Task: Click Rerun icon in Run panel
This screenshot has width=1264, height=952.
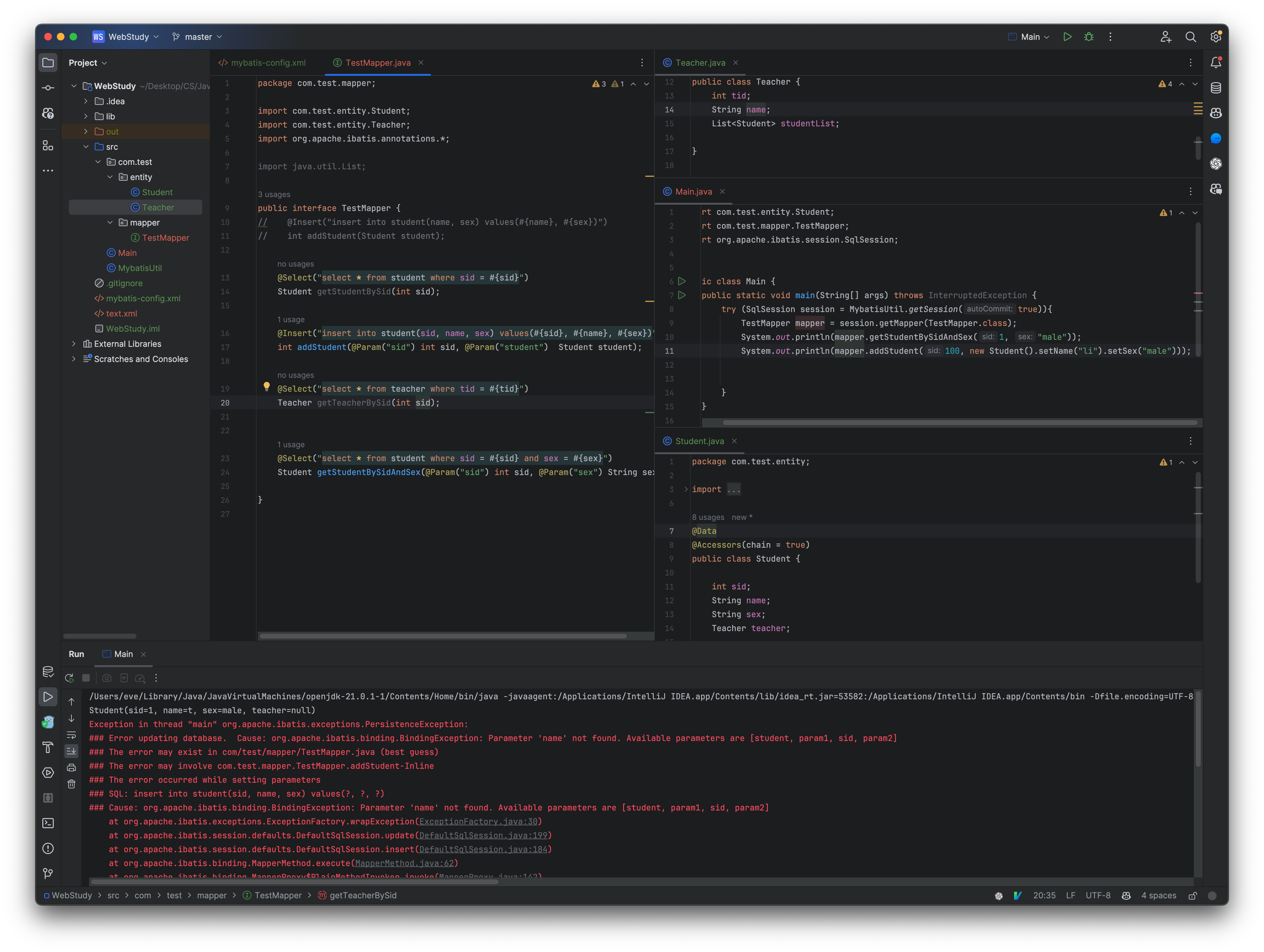Action: (x=69, y=678)
